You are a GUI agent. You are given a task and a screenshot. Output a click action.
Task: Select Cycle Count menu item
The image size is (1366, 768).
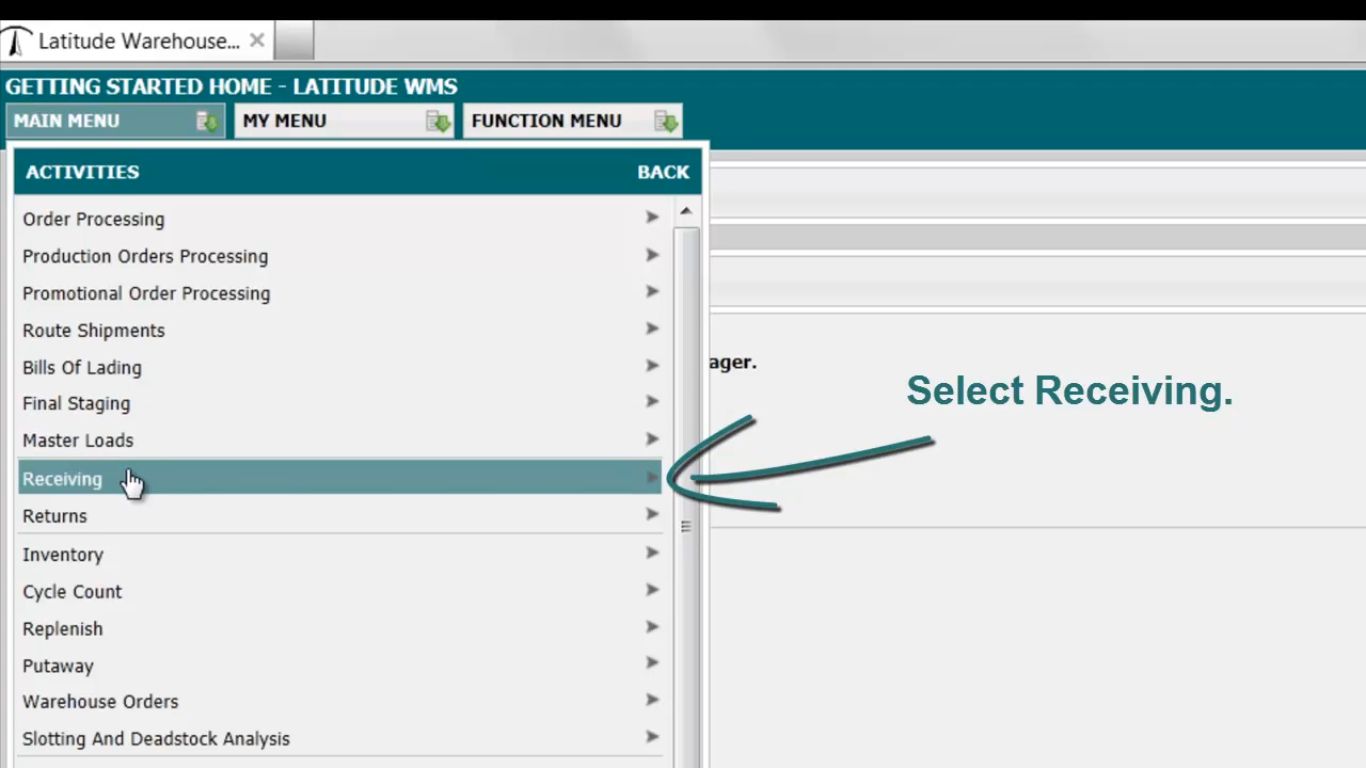coord(340,591)
